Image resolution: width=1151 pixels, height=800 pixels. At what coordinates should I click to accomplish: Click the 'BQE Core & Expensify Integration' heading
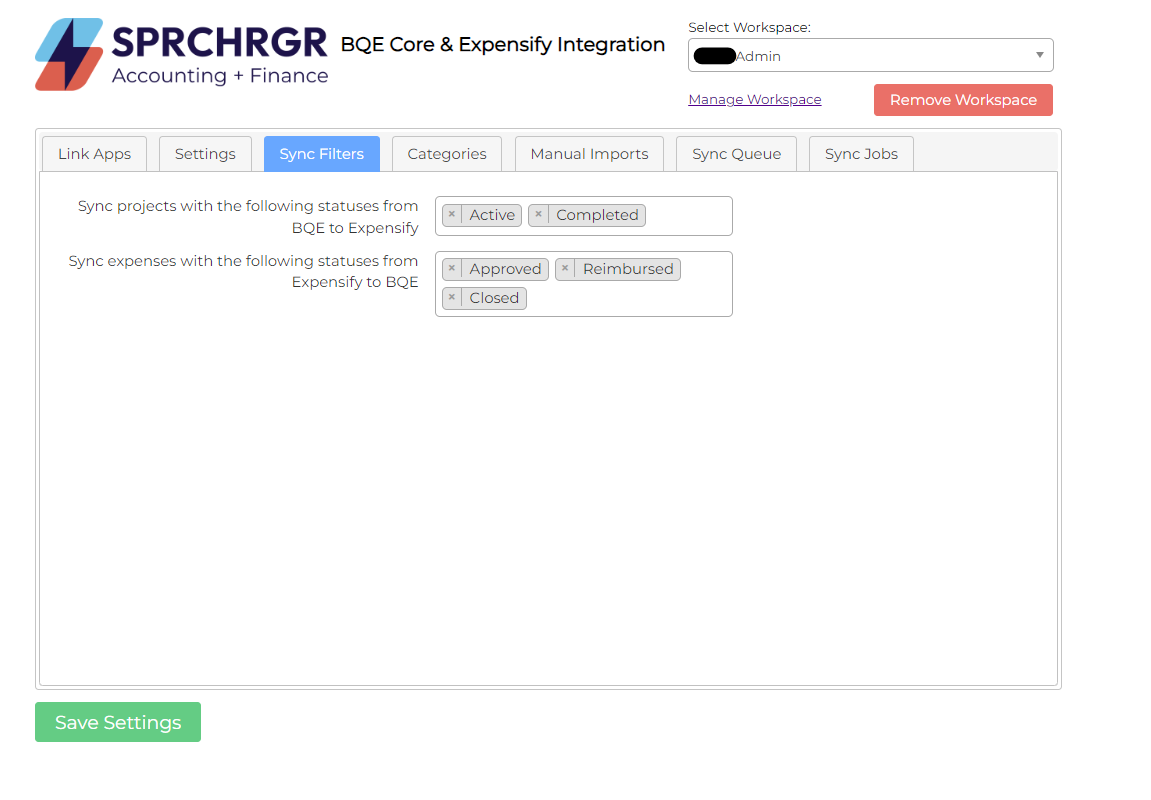pos(503,45)
